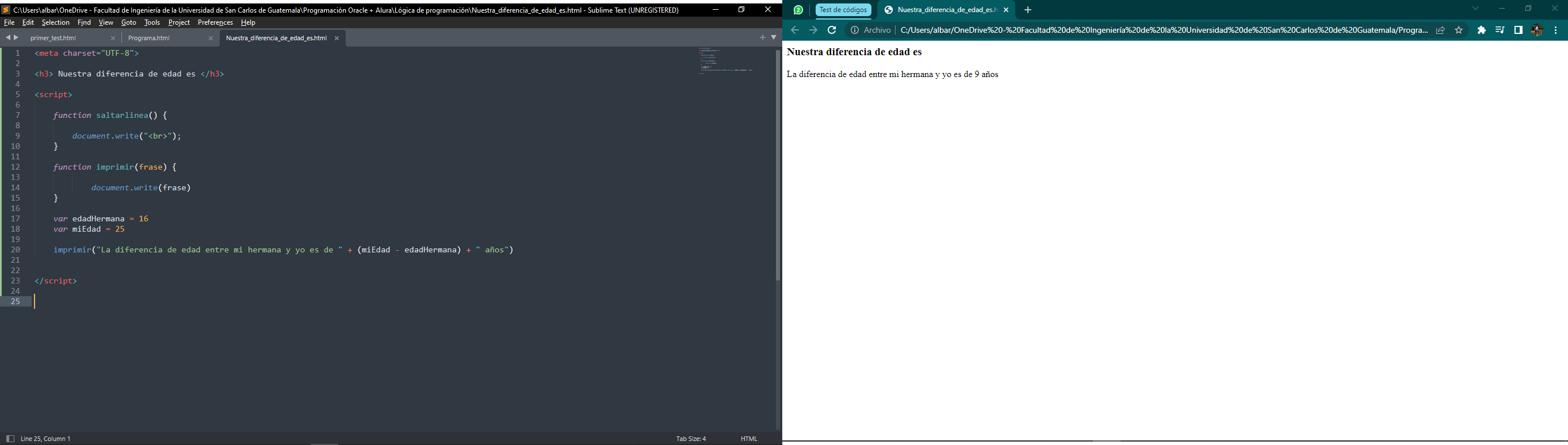Close the primer_test.html tab
This screenshot has height=445, width=1568.
(113, 39)
